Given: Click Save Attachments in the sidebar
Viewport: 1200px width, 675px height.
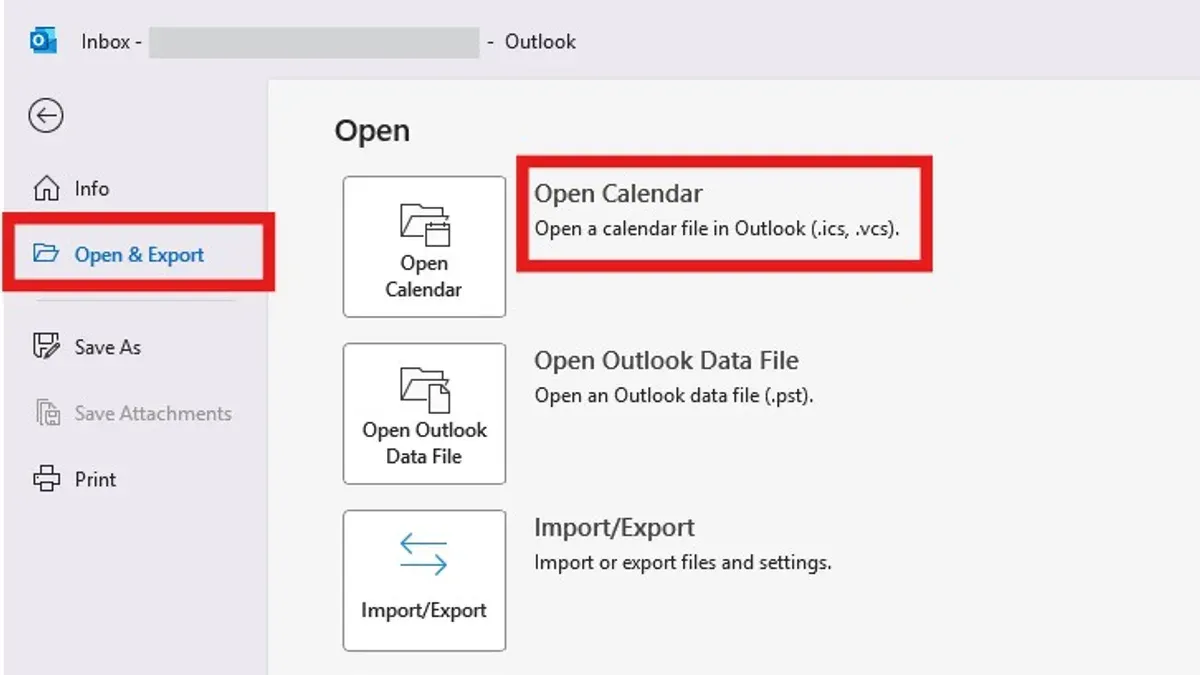Looking at the screenshot, I should point(133,413).
